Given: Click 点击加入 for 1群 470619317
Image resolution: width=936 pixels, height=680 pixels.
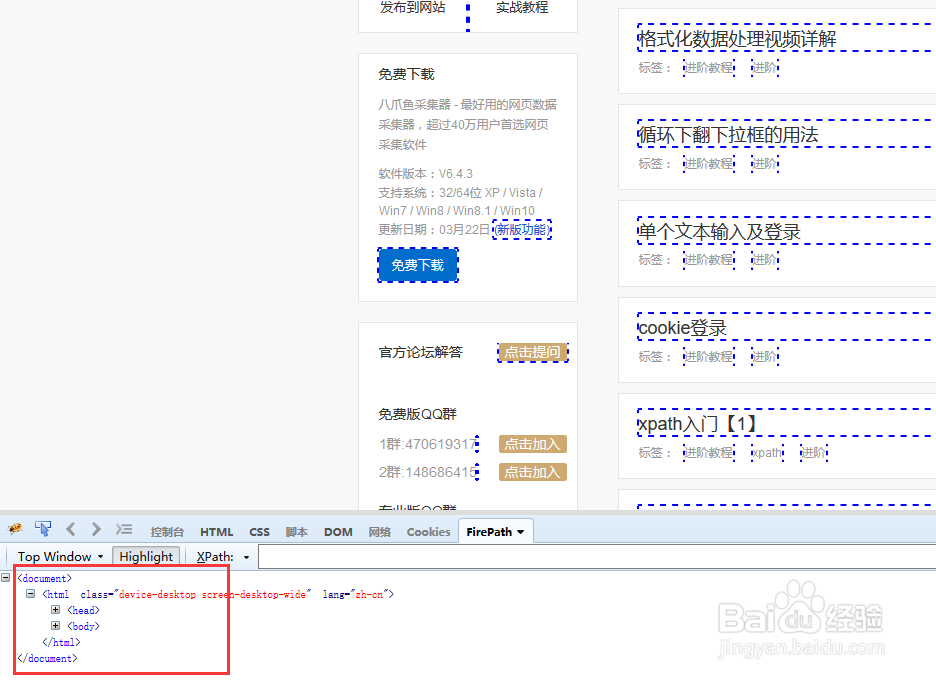Looking at the screenshot, I should [532, 444].
